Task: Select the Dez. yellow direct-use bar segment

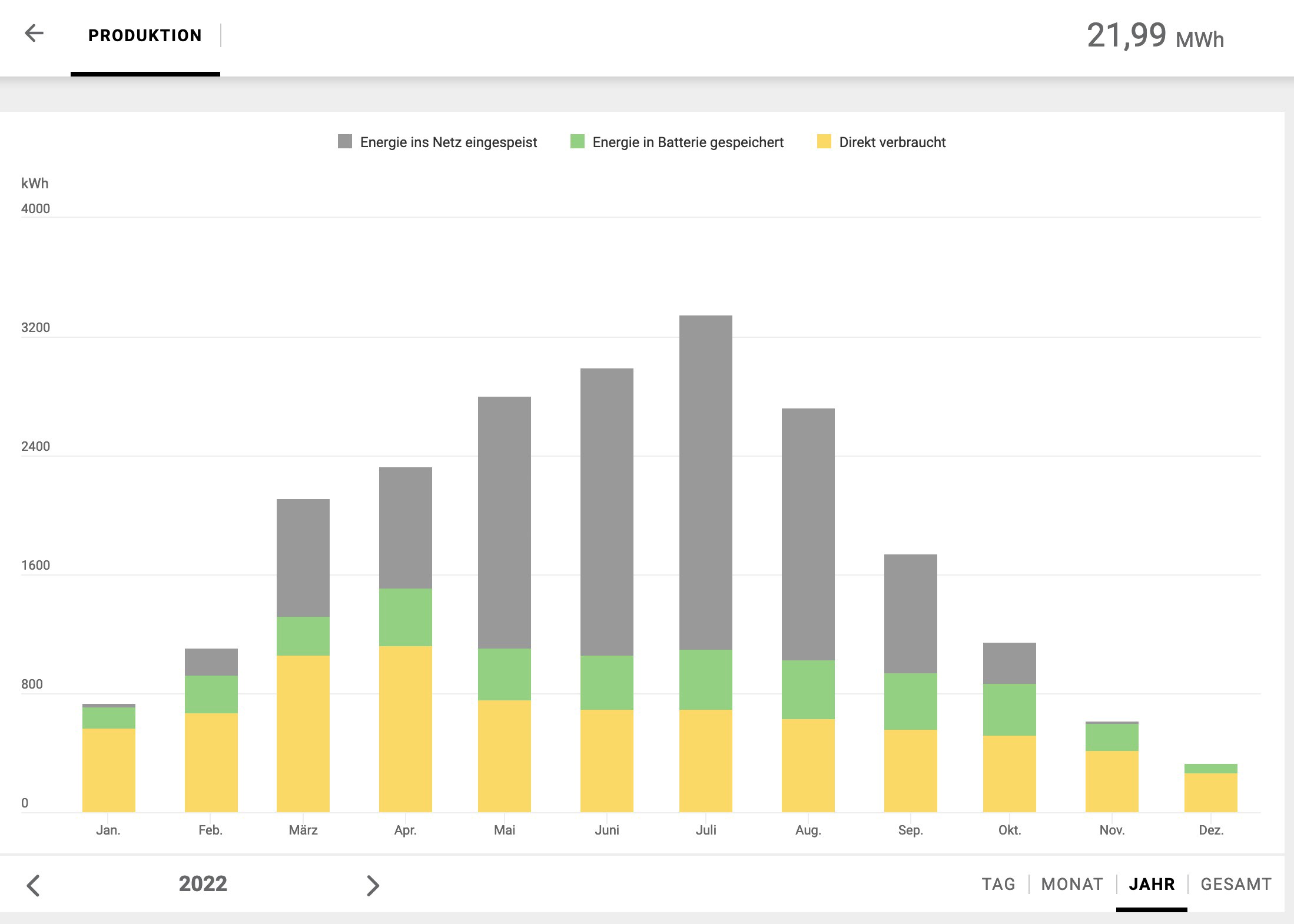Action: click(1211, 793)
